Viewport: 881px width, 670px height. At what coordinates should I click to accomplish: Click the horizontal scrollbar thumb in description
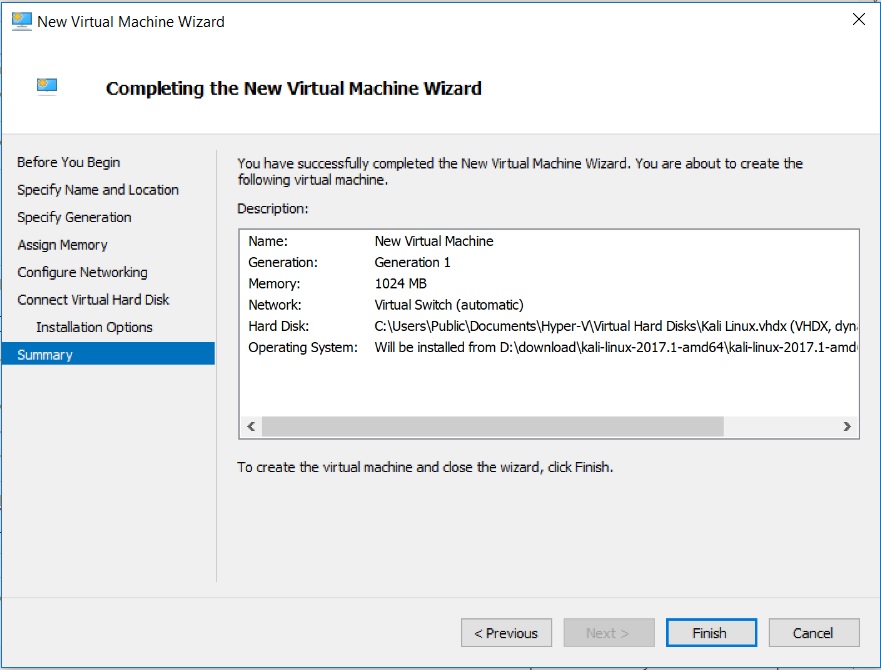pyautogui.click(x=493, y=427)
